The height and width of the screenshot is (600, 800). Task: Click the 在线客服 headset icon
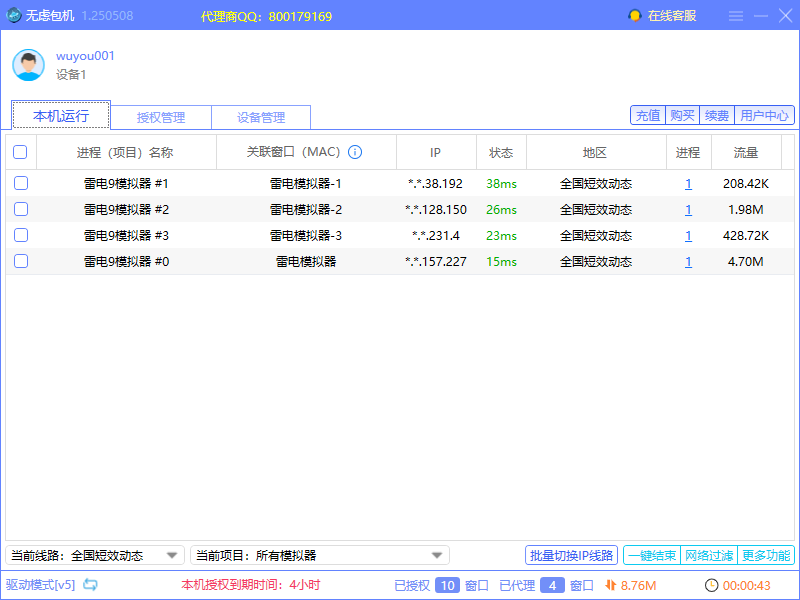click(x=634, y=16)
